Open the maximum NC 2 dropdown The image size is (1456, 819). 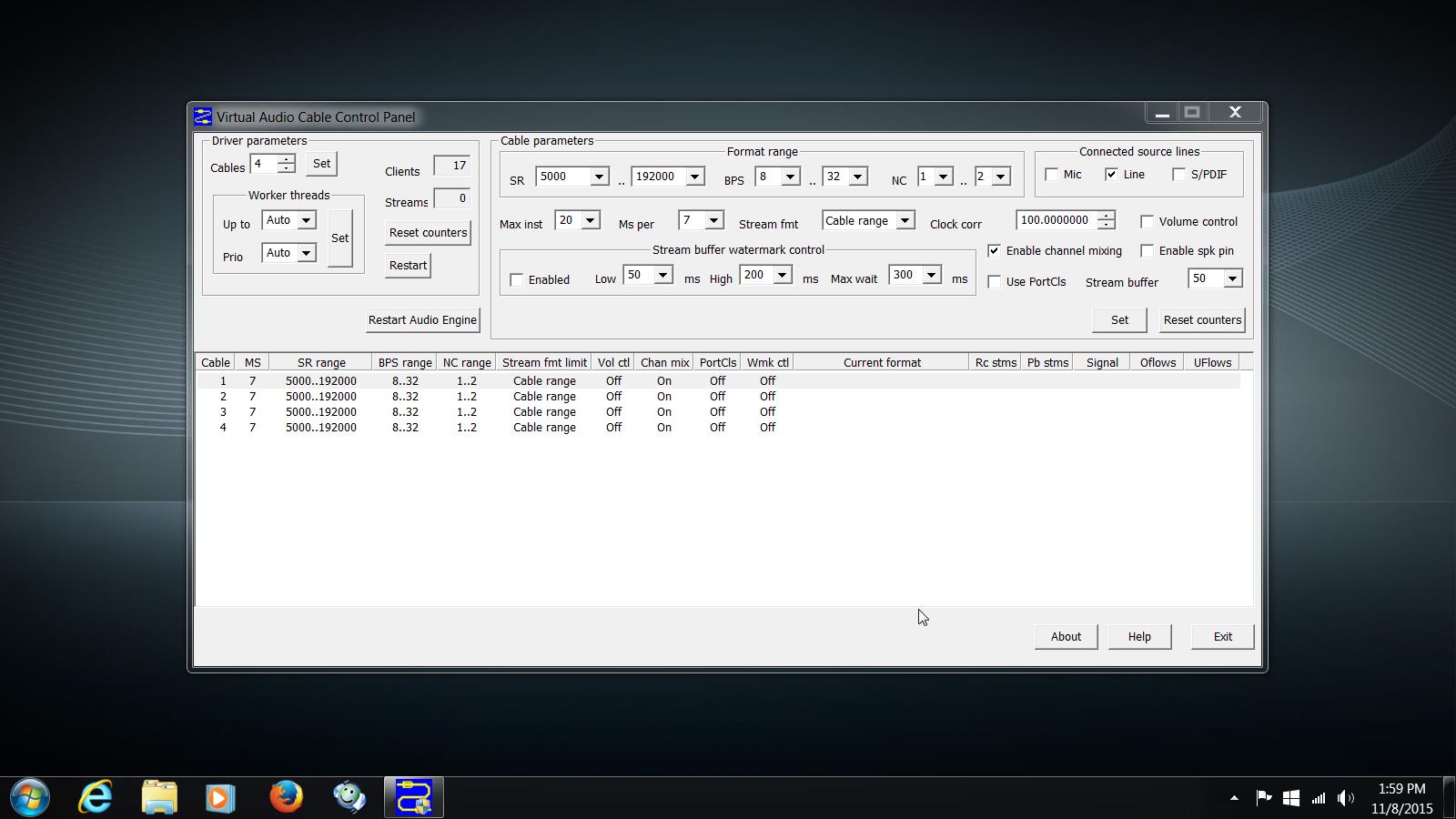click(1001, 177)
